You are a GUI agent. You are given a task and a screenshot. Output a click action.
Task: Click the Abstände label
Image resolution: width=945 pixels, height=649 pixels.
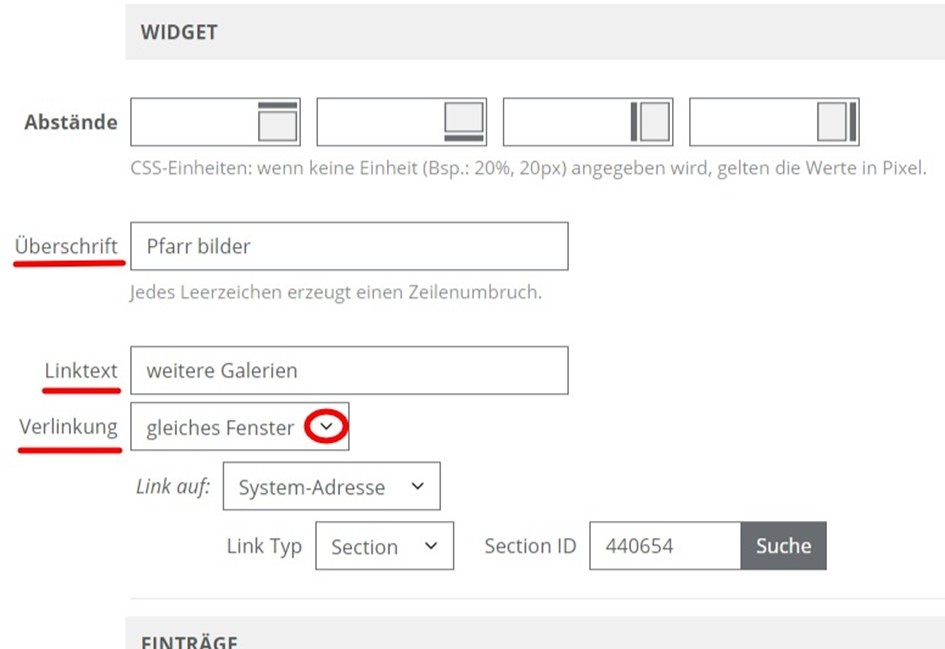tap(71, 122)
